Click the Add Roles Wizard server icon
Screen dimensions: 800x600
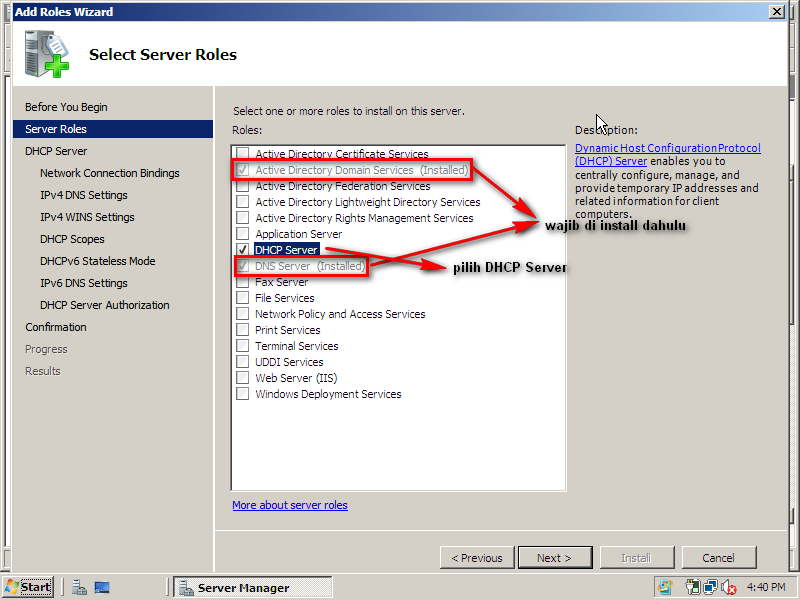(46, 54)
